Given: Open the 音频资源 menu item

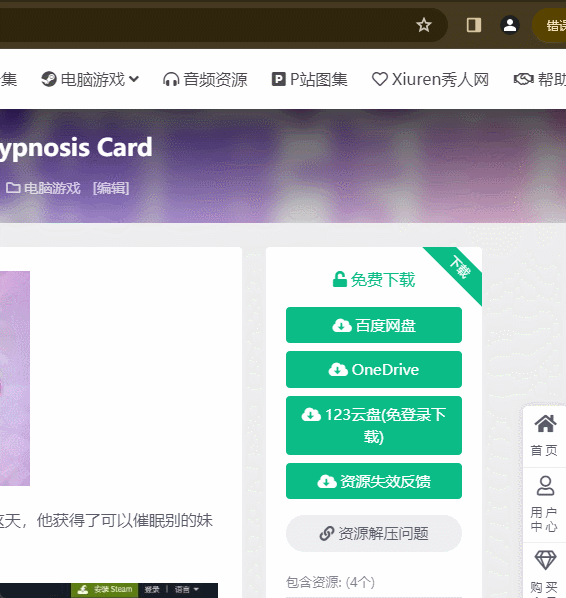Looking at the screenshot, I should coord(205,79).
